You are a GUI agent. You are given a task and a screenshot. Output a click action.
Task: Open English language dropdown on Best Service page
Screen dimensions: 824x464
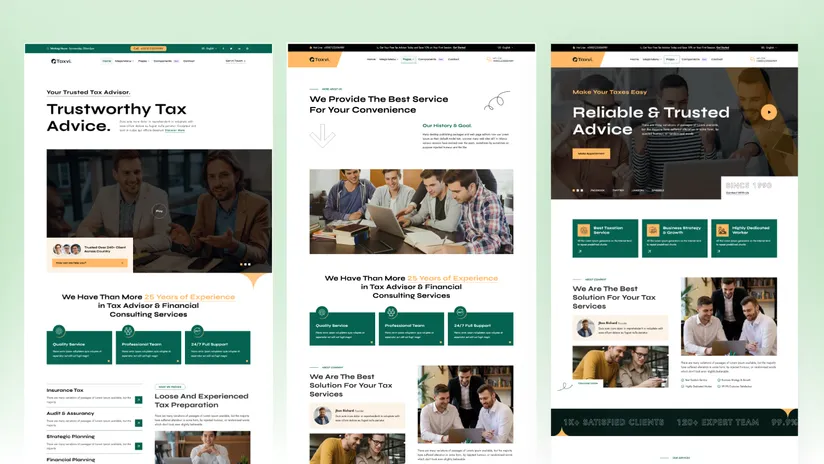click(x=504, y=47)
